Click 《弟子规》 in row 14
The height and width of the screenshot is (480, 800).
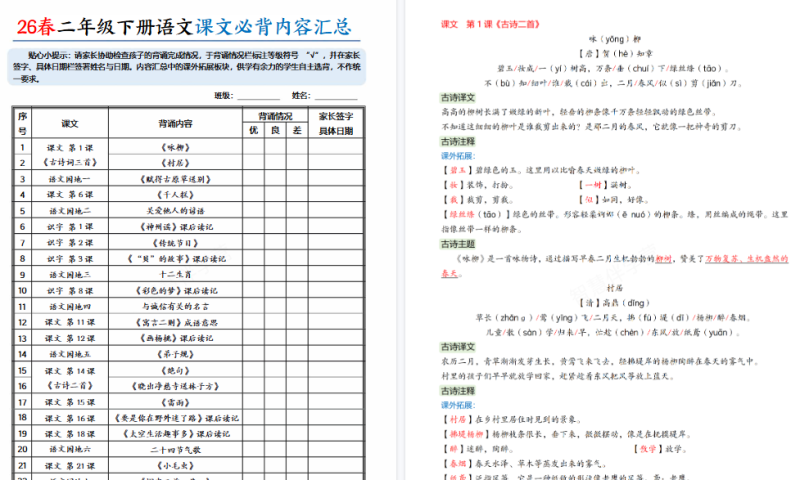pos(175,354)
